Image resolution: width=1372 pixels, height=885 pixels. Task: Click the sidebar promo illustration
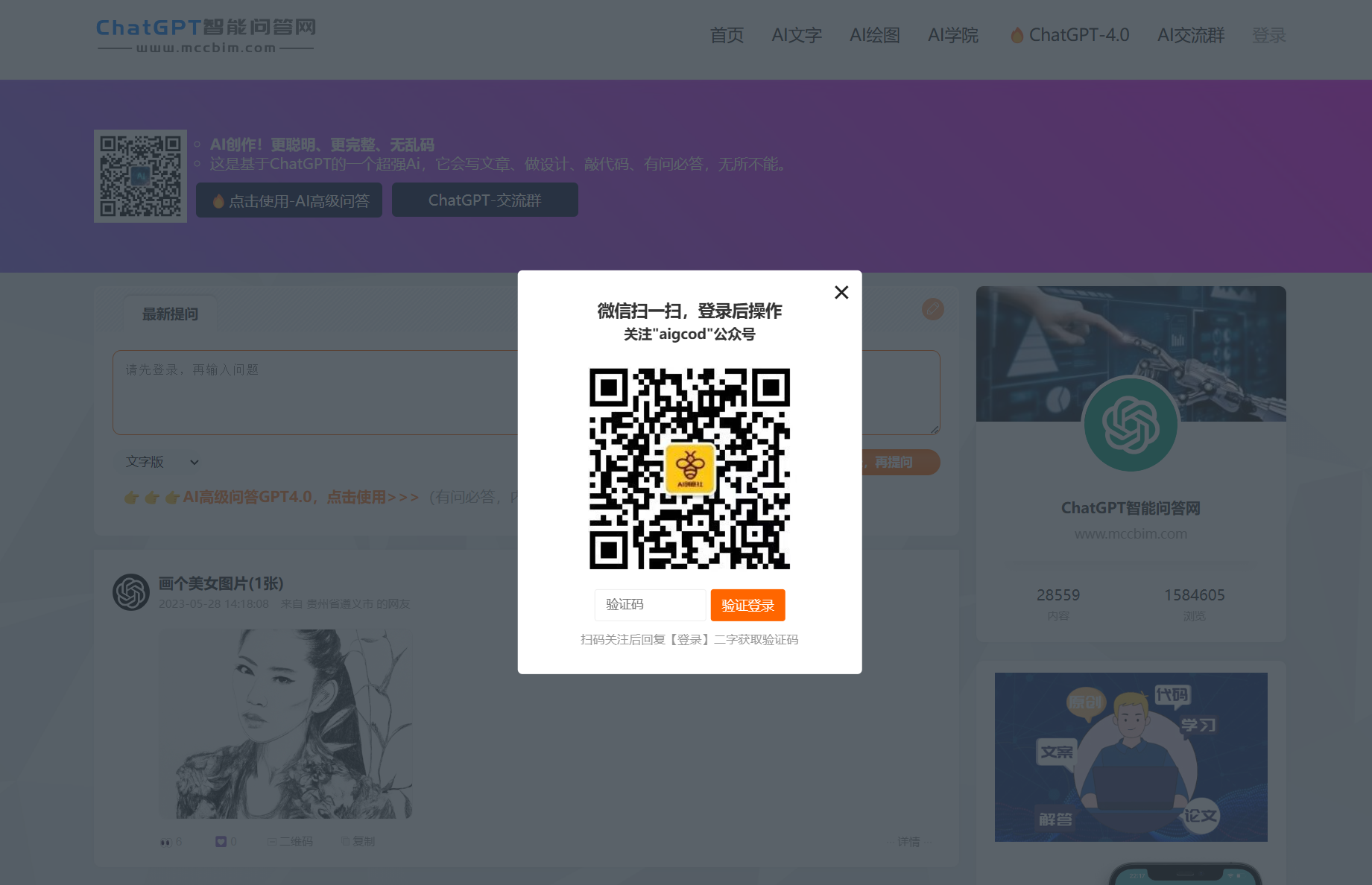1131,758
